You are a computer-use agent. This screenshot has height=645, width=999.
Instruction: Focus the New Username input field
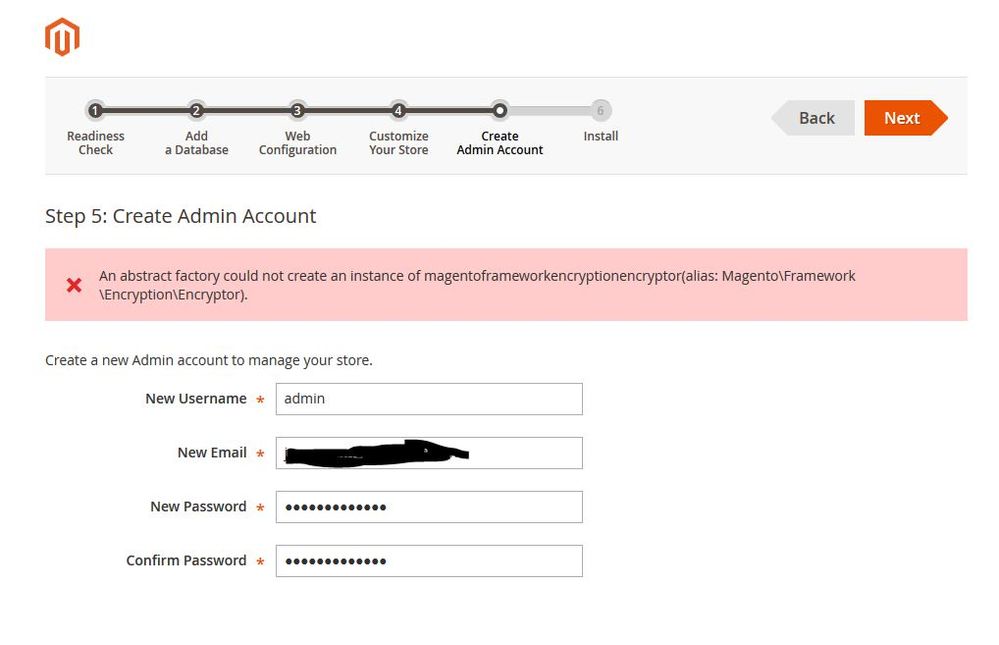point(428,399)
